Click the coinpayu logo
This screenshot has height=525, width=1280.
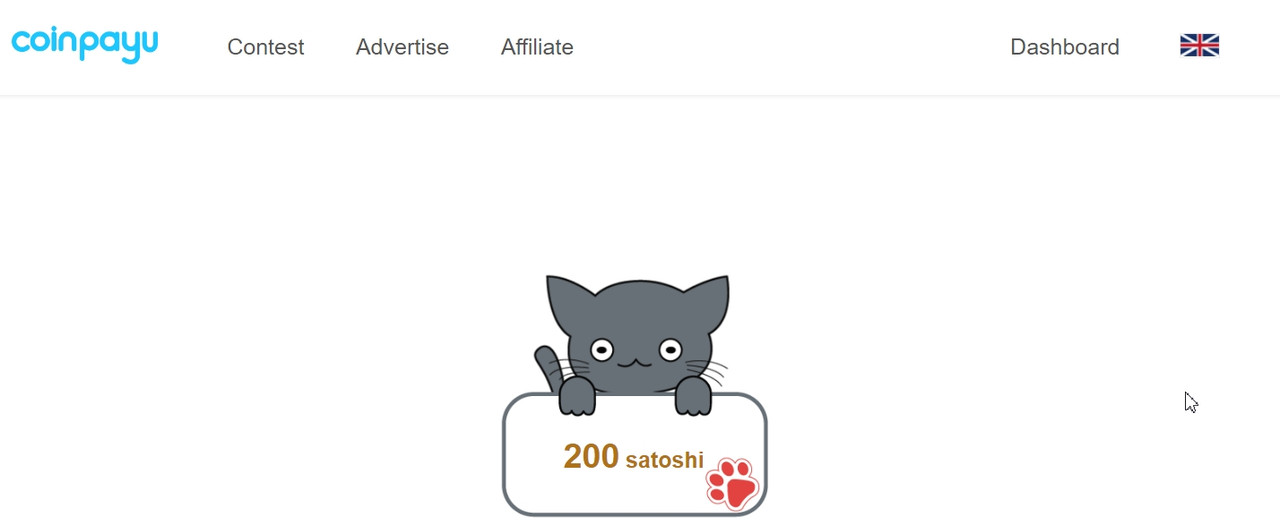coord(85,44)
